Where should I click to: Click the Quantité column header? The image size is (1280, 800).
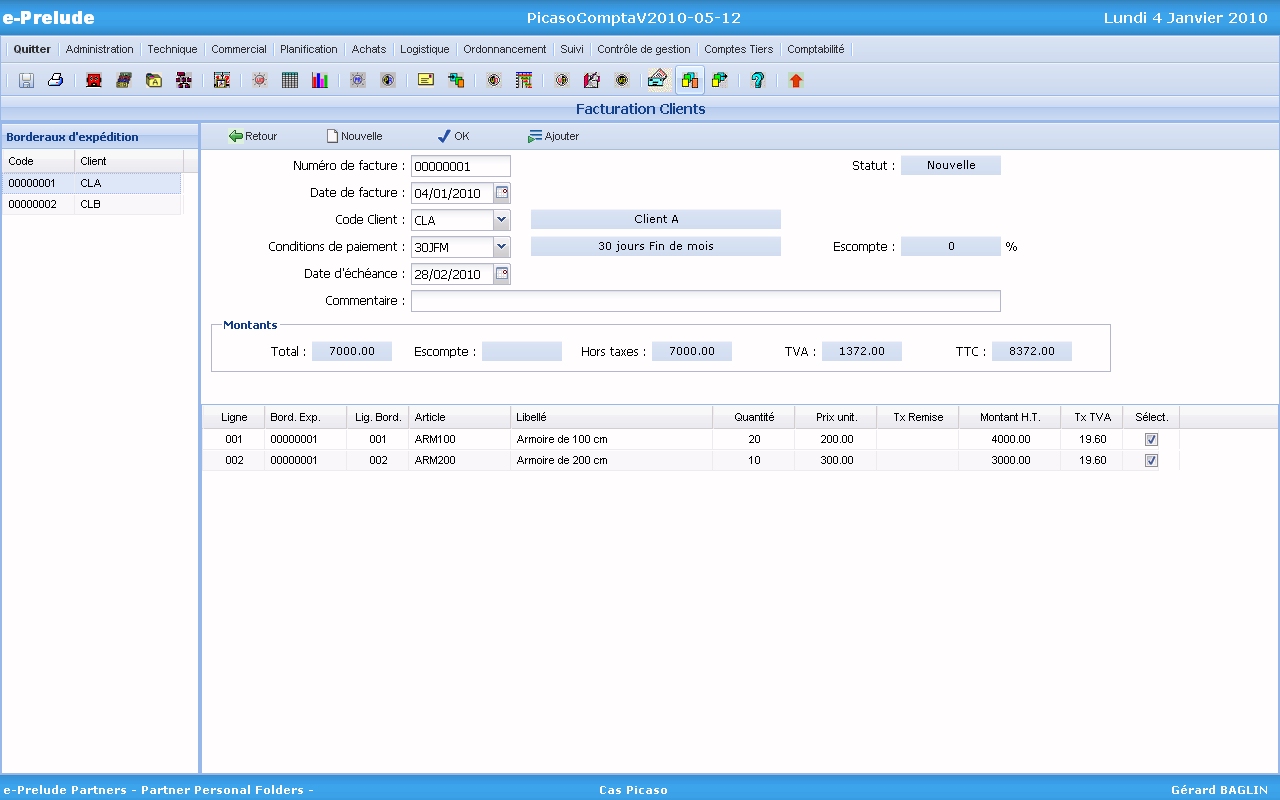pos(754,417)
